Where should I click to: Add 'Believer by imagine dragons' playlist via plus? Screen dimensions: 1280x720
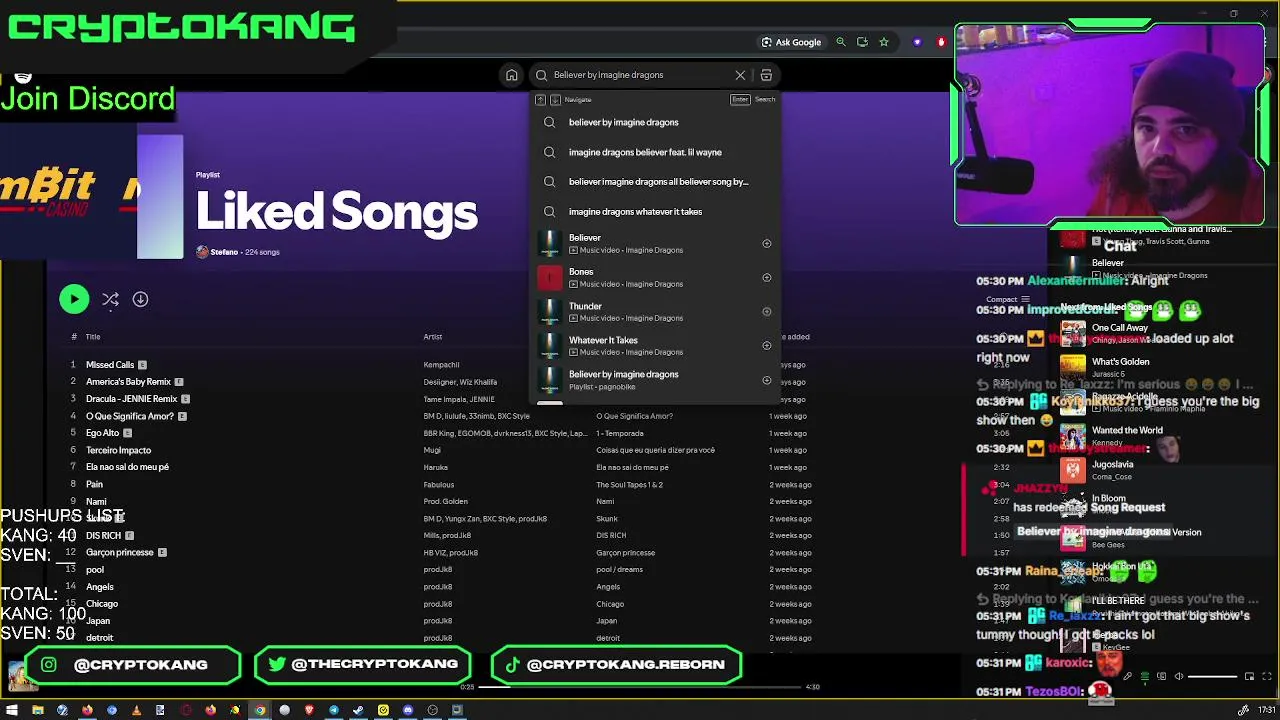point(767,380)
